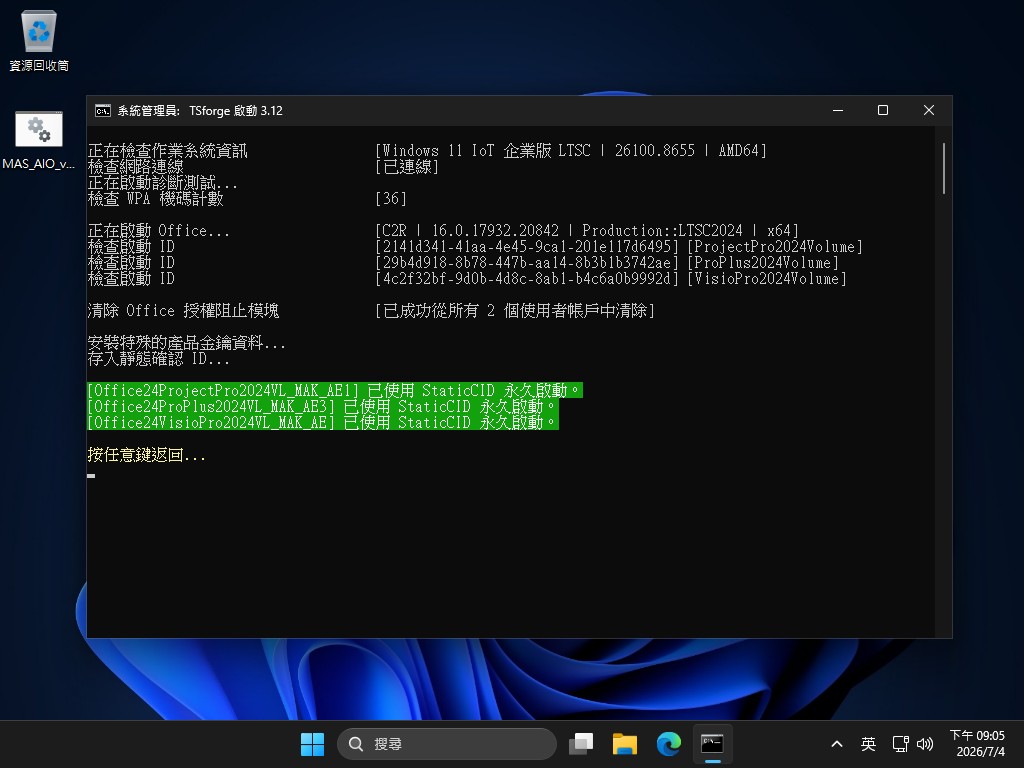Click the console icon in the title bar
The width and height of the screenshot is (1024, 768).
point(103,110)
